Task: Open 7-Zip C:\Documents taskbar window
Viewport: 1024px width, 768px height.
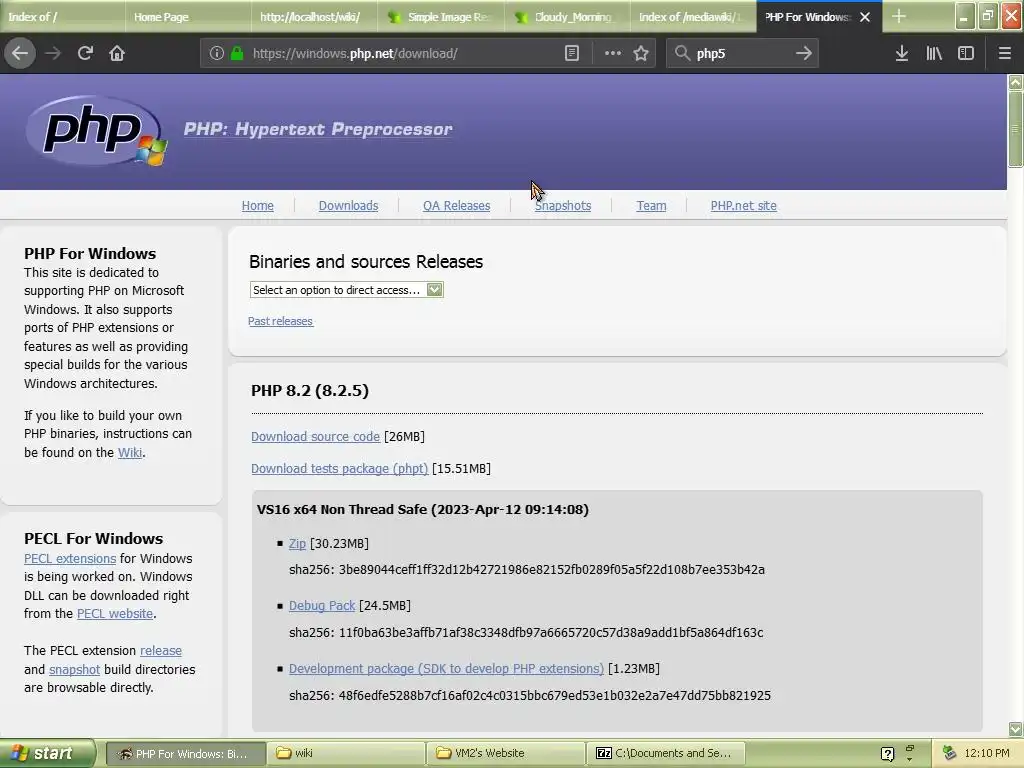Action: click(x=667, y=753)
